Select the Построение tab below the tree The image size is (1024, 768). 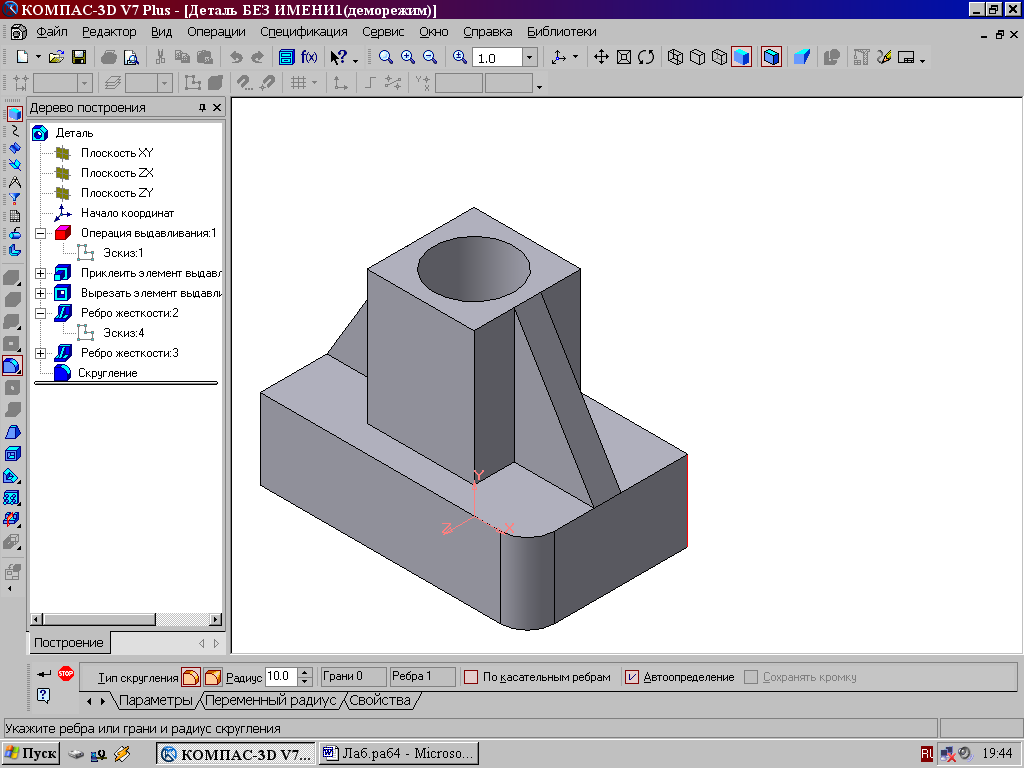69,643
